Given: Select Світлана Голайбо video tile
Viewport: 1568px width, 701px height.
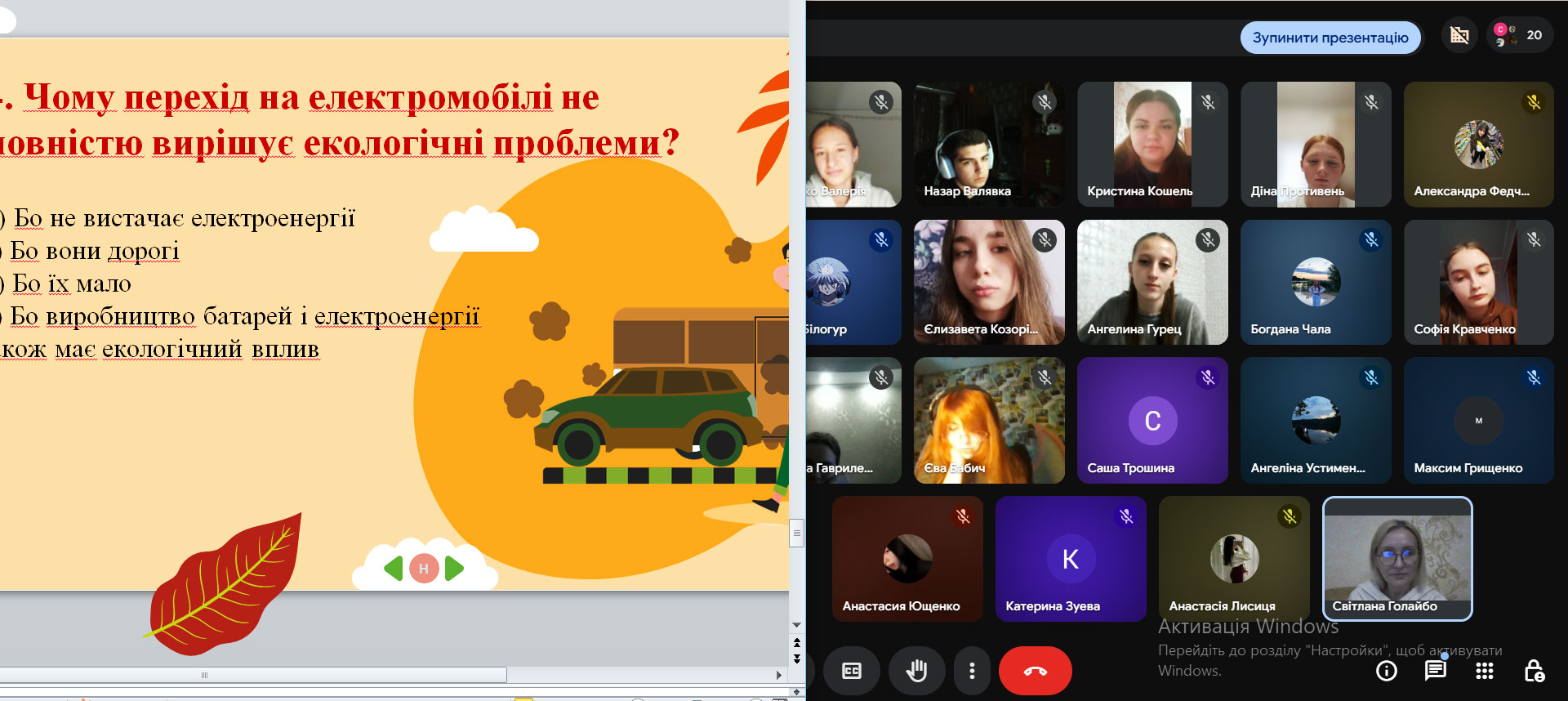Looking at the screenshot, I should (x=1396, y=558).
